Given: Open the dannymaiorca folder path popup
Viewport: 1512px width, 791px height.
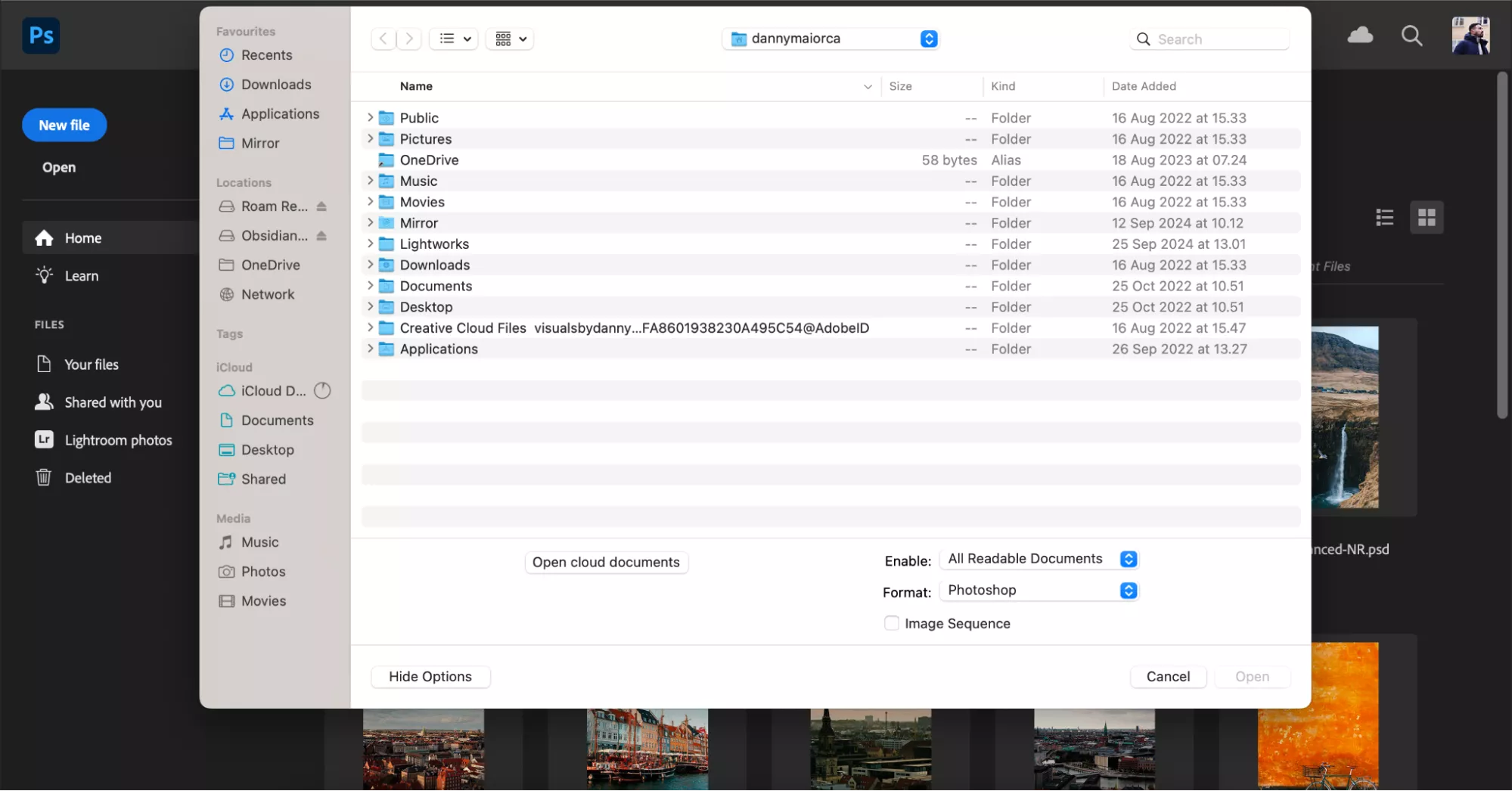Looking at the screenshot, I should pos(831,39).
